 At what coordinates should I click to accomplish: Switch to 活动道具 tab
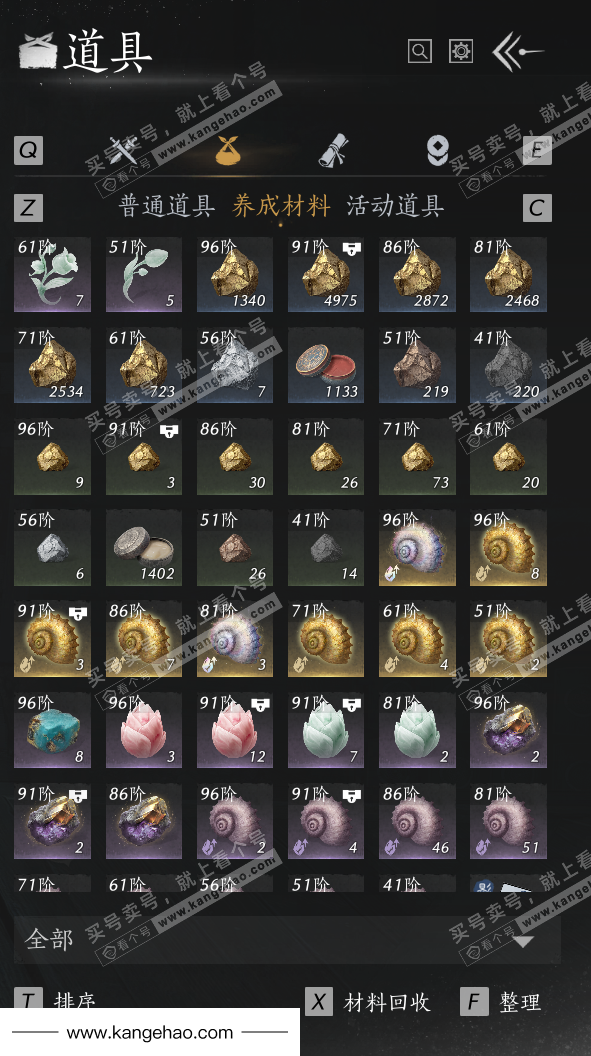(x=395, y=206)
